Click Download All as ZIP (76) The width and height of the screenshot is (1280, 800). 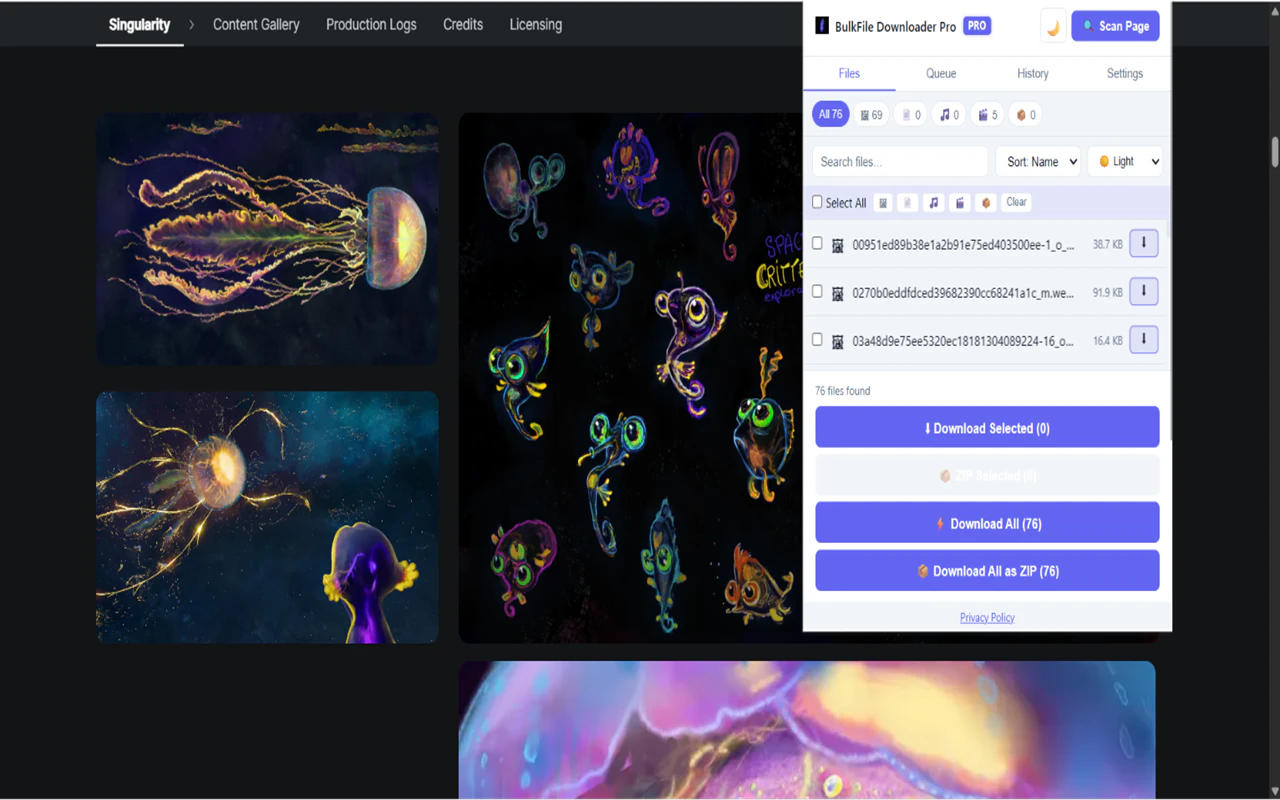pos(987,571)
